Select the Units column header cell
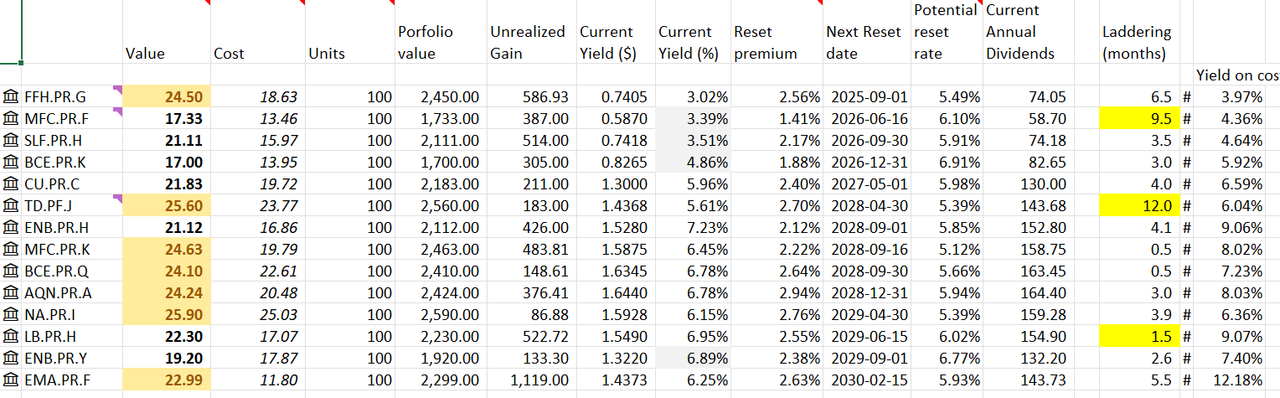The image size is (1280, 398). pos(349,33)
